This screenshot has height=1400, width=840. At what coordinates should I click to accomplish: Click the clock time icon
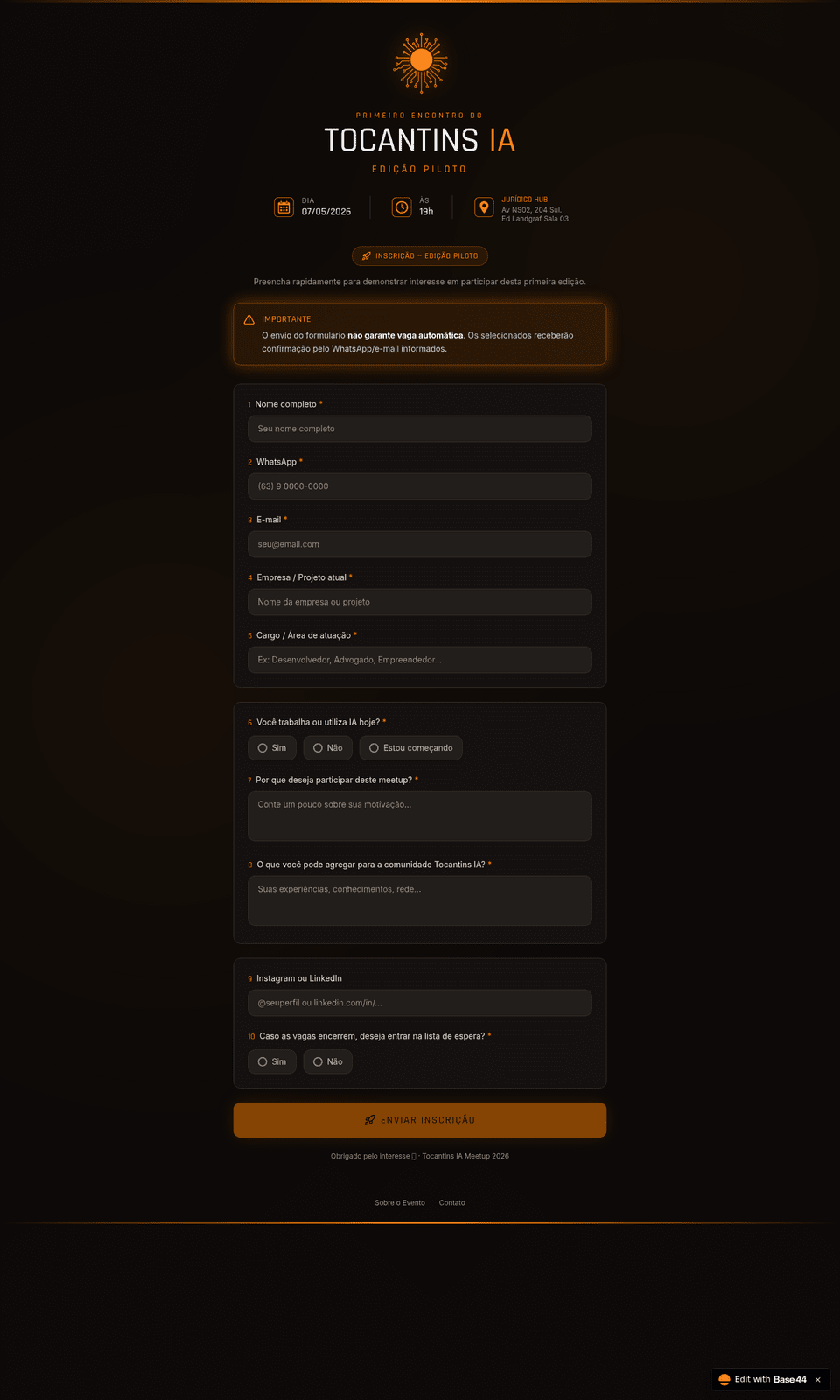[x=402, y=207]
